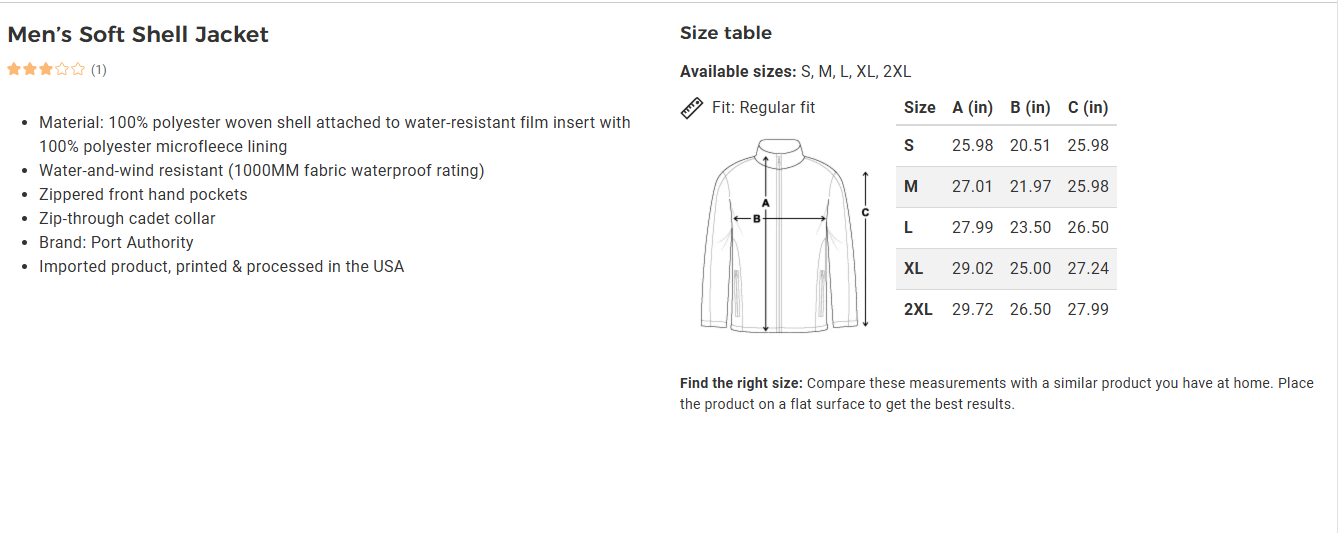Image resolution: width=1338 pixels, height=533 pixels.
Task: Click the 20.51 measurement in the S row
Action: point(1030,146)
